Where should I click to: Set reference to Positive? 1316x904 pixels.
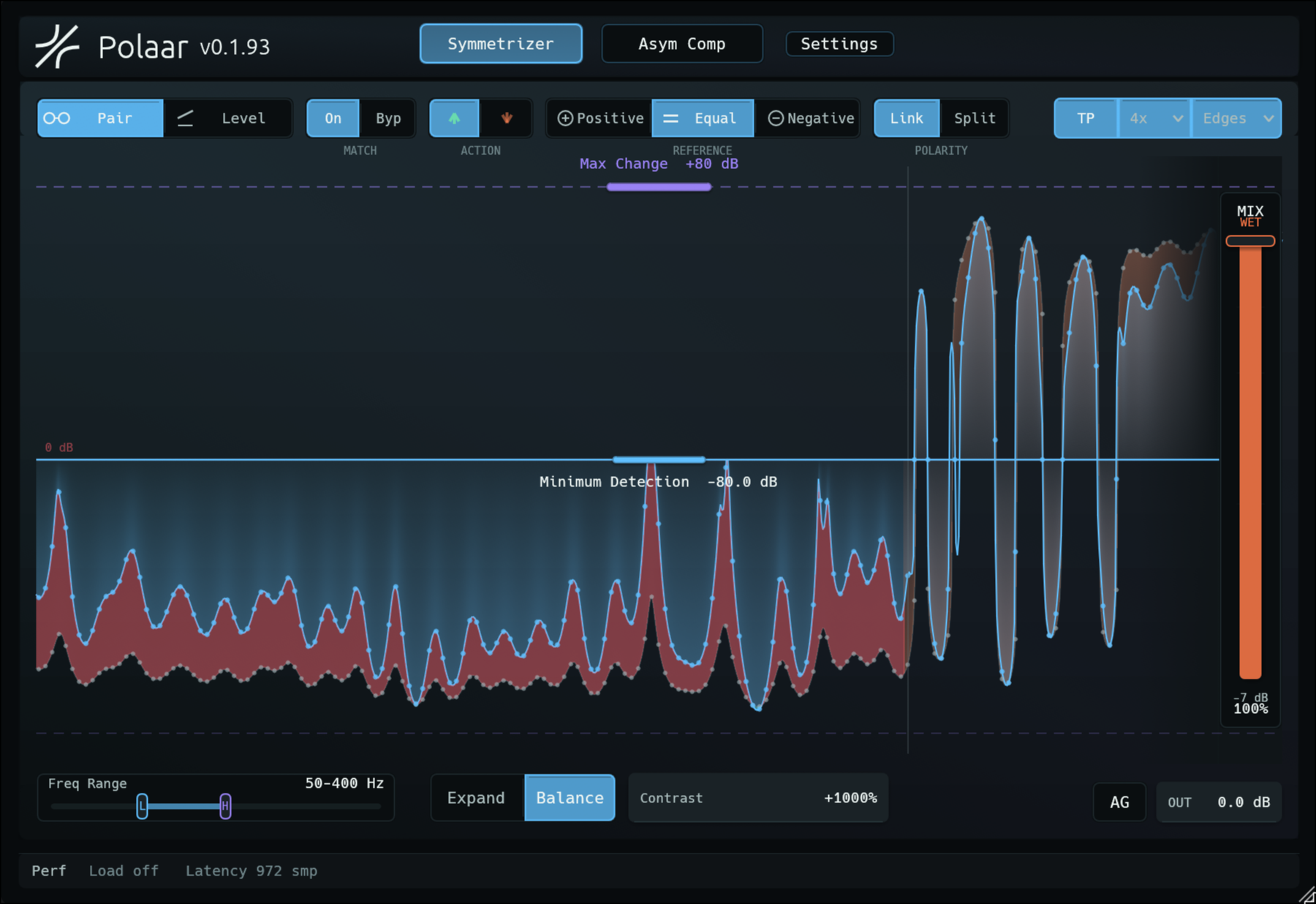point(600,118)
